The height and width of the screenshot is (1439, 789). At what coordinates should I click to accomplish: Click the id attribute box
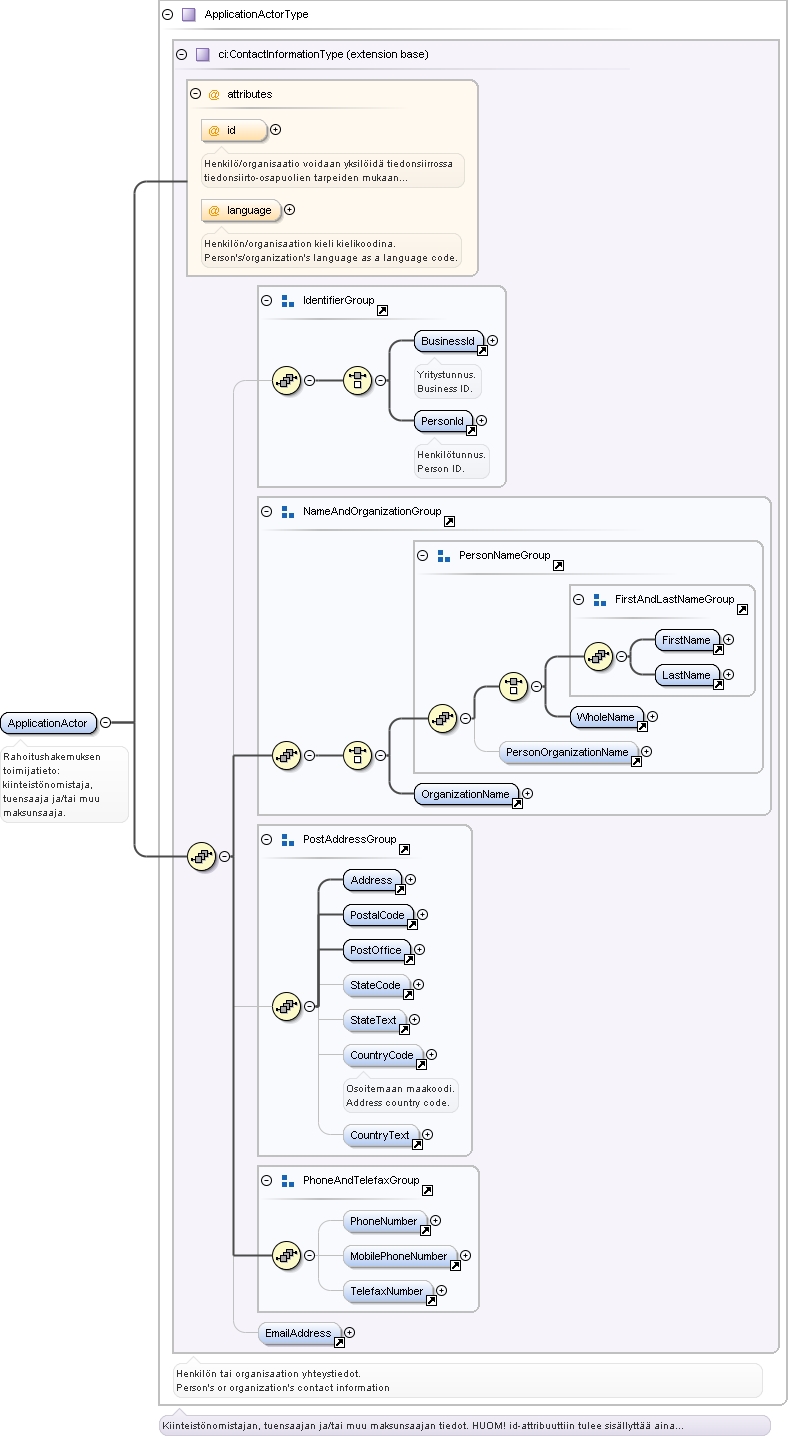point(234,130)
